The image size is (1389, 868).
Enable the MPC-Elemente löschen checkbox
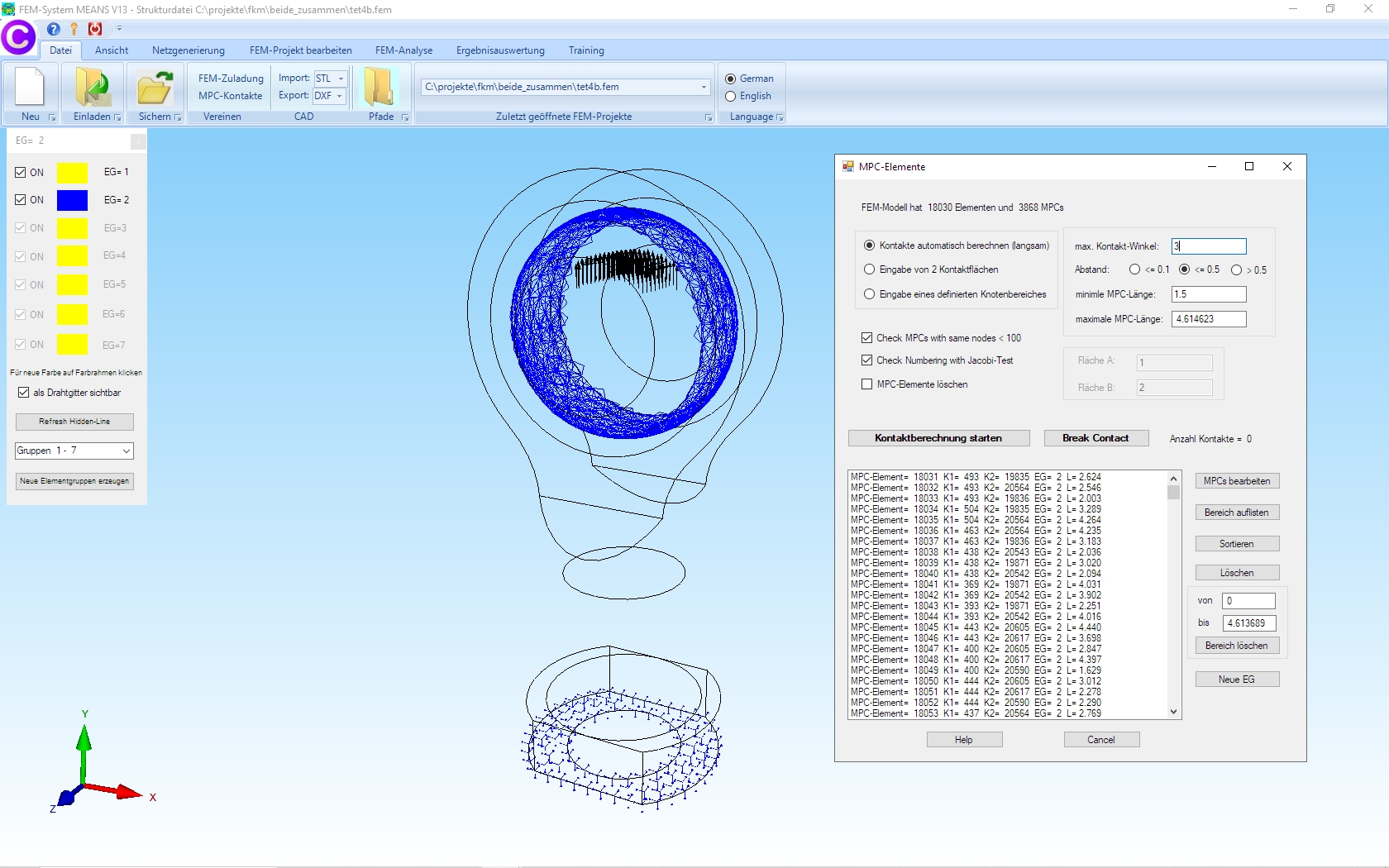click(867, 384)
